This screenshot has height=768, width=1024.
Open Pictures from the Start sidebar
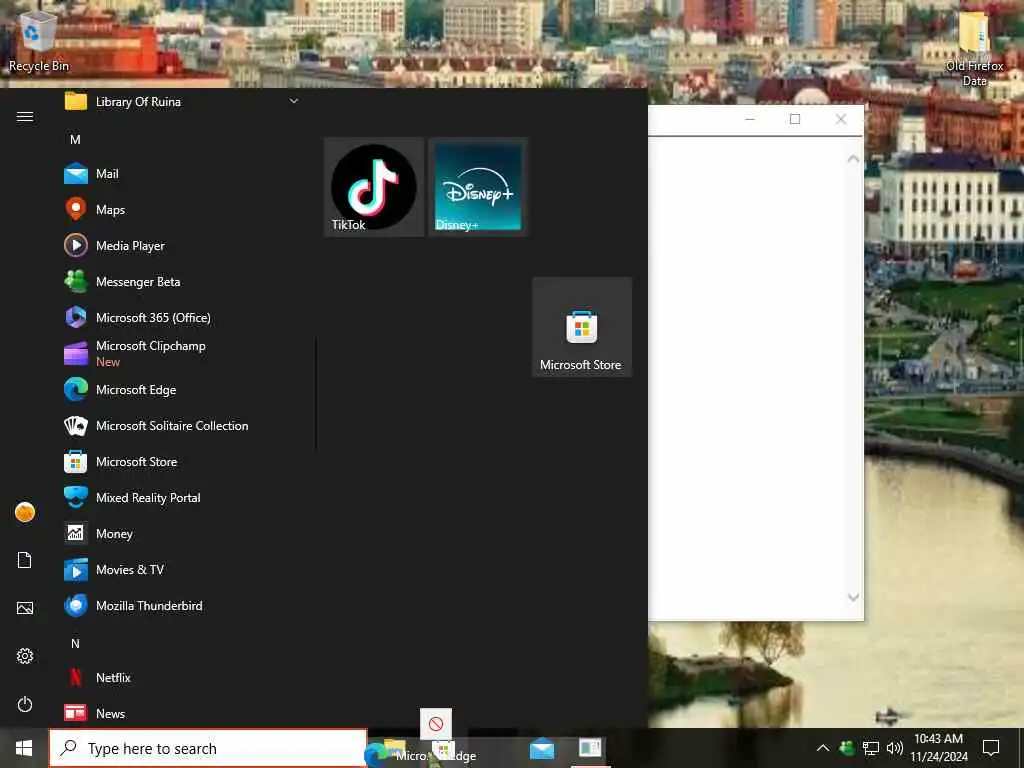[x=25, y=608]
